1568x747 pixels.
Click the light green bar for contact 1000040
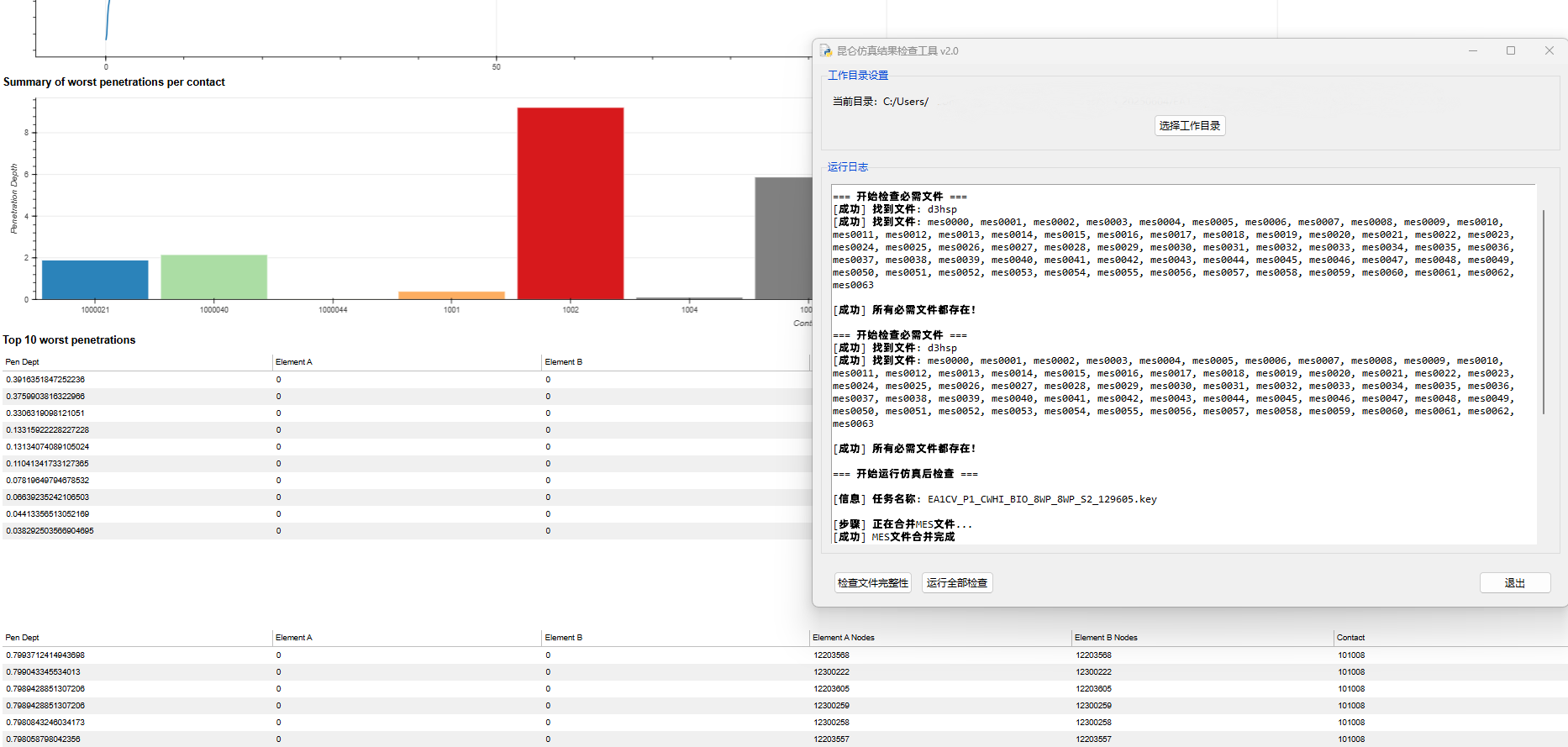[x=213, y=277]
